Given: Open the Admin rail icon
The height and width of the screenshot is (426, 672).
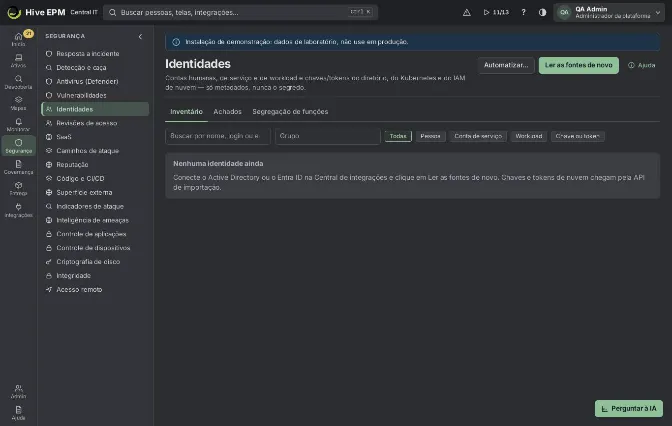Looking at the screenshot, I should [x=18, y=391].
